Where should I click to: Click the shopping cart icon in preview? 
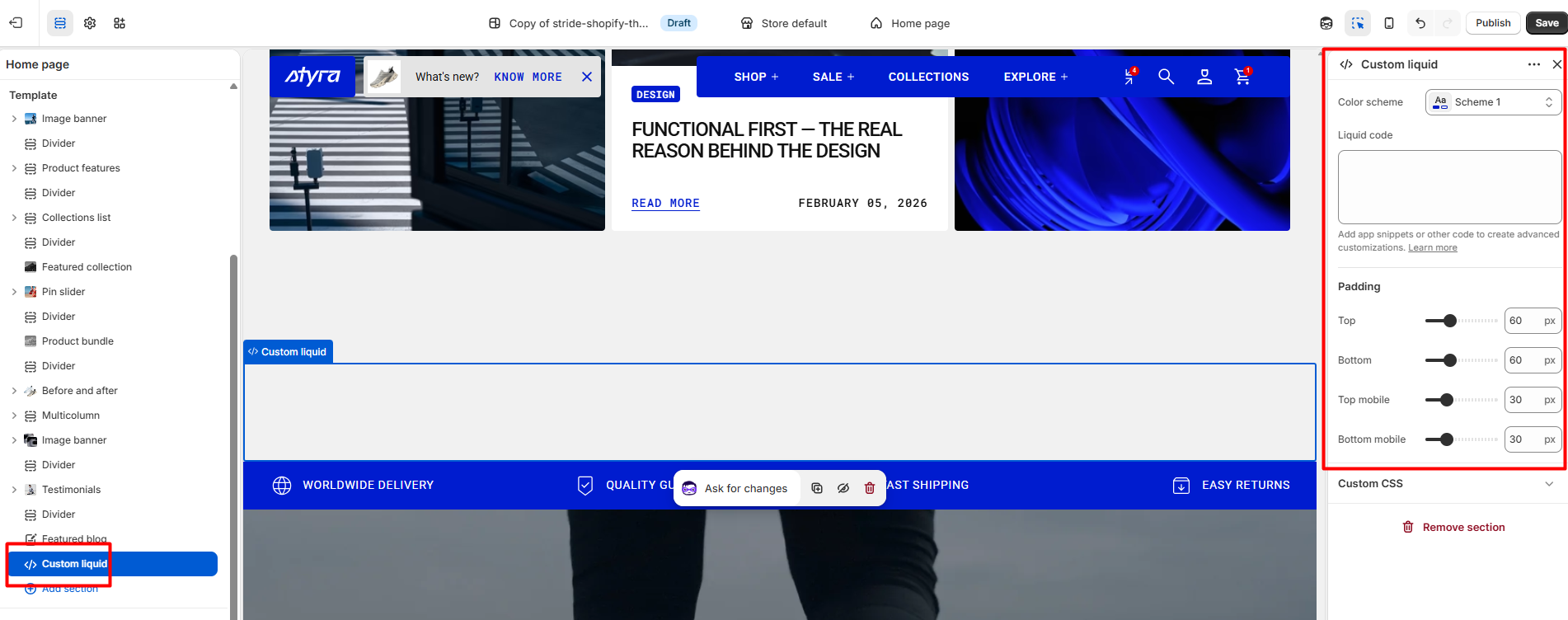click(x=1242, y=77)
